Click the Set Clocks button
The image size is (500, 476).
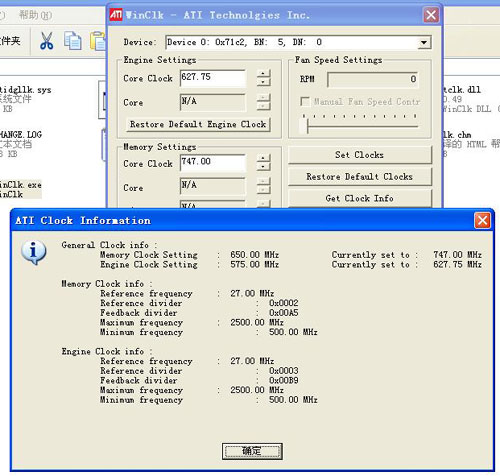[x=360, y=155]
